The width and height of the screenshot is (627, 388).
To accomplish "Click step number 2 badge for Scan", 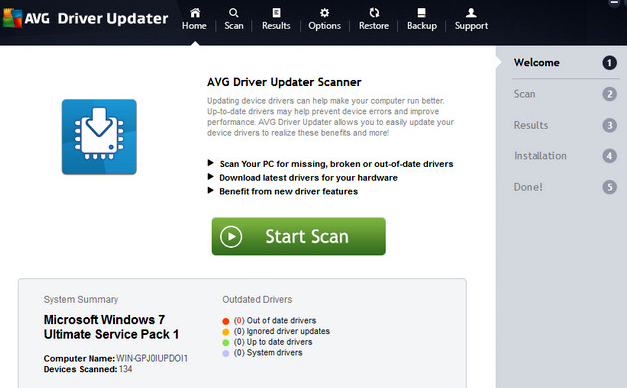I will (609, 94).
